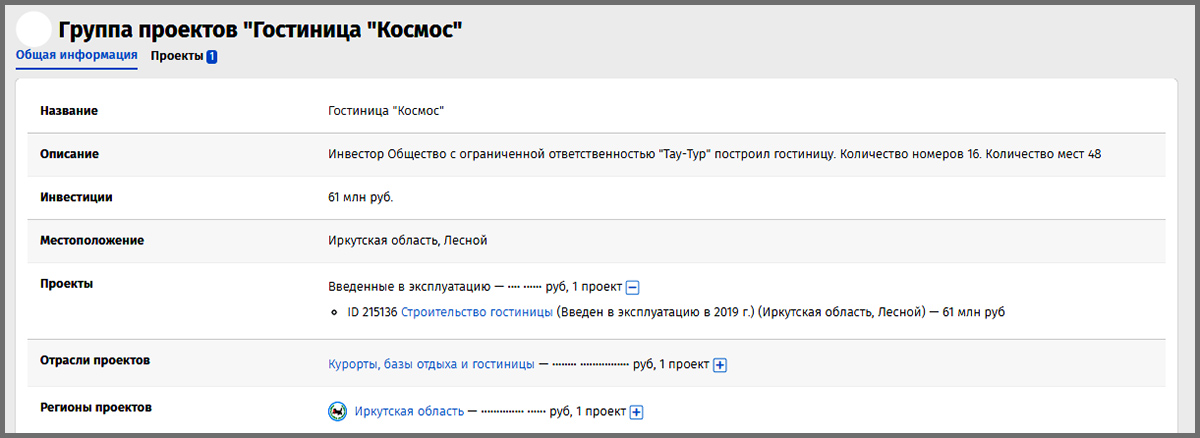1200x438 pixels.
Task: Click the Описание text about investor Тау-Тур
Action: pos(714,154)
